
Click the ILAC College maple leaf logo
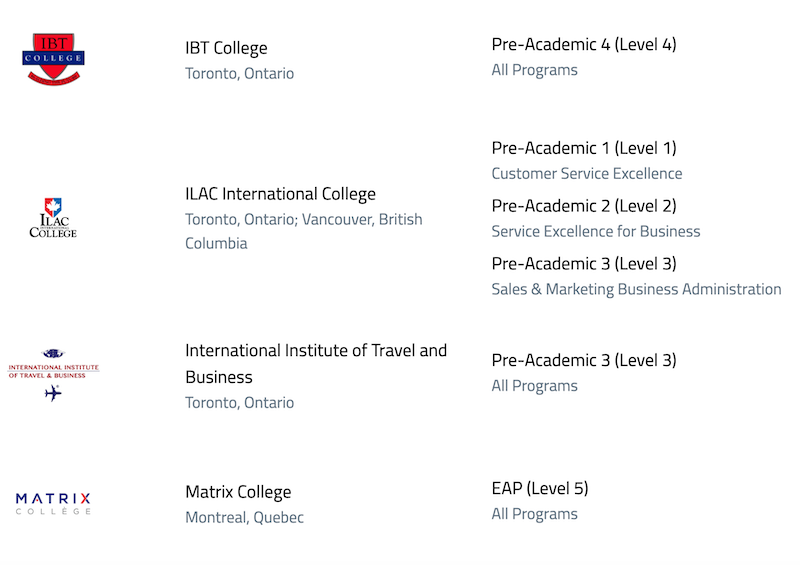[53, 218]
